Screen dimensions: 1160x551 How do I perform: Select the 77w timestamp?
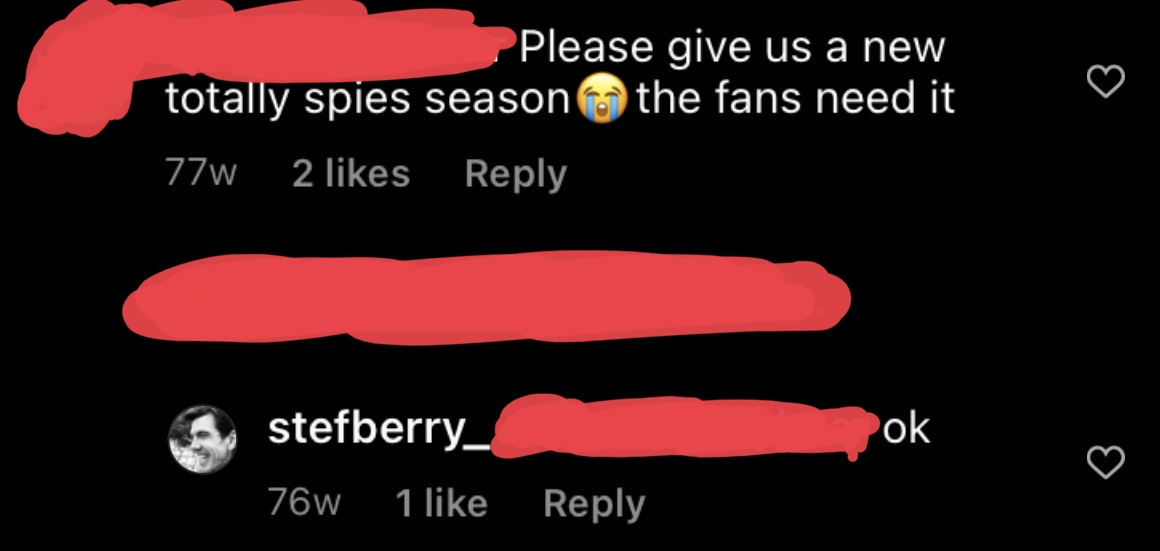point(201,174)
